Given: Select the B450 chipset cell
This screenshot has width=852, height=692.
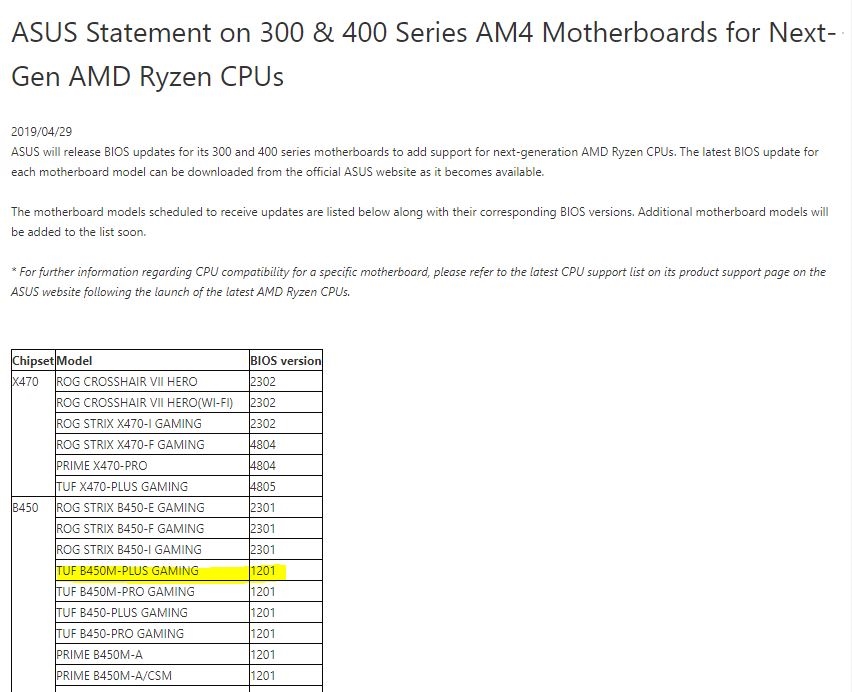Looking at the screenshot, I should (x=26, y=507).
